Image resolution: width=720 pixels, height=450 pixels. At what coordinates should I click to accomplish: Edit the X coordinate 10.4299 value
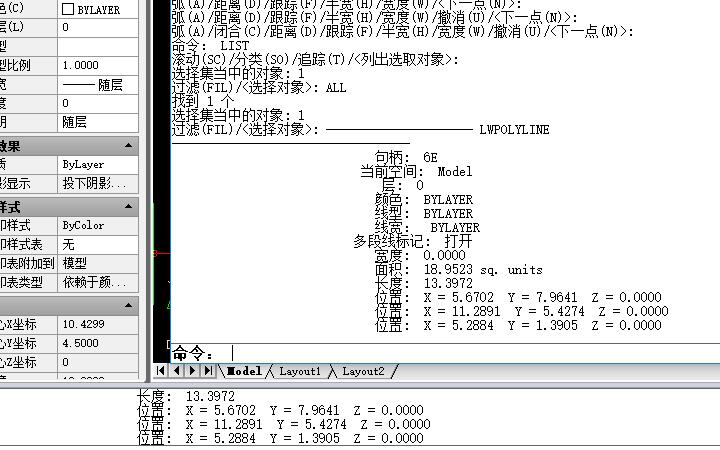pos(98,324)
